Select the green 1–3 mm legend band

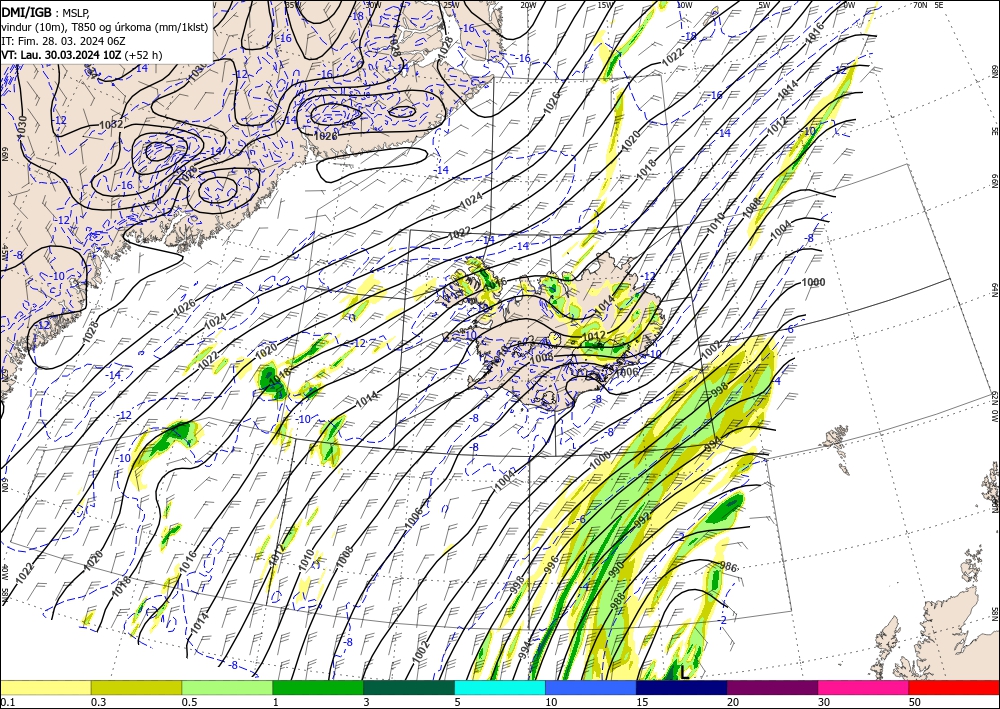pyautogui.click(x=318, y=687)
